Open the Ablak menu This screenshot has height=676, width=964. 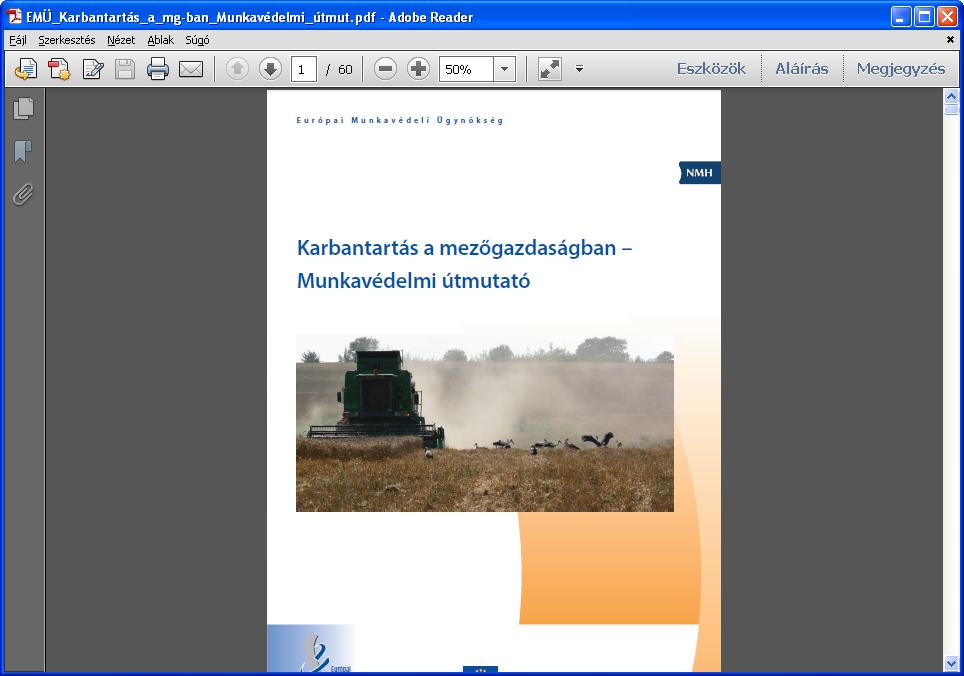tap(160, 40)
